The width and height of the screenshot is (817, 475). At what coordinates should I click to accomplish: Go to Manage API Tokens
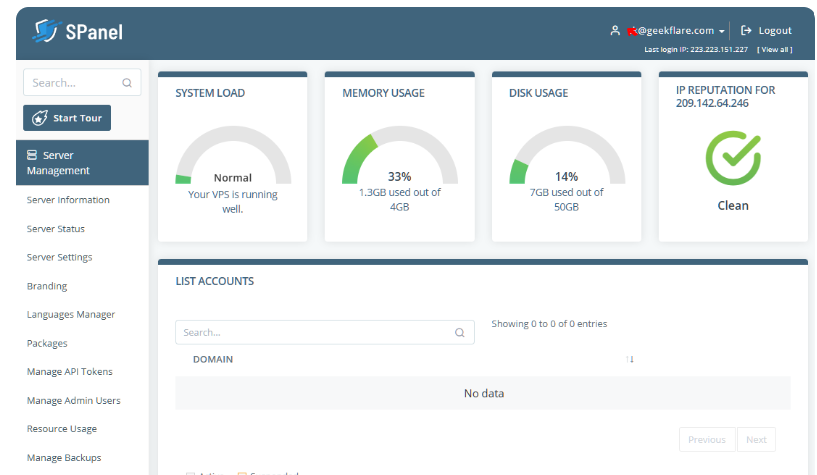(69, 372)
